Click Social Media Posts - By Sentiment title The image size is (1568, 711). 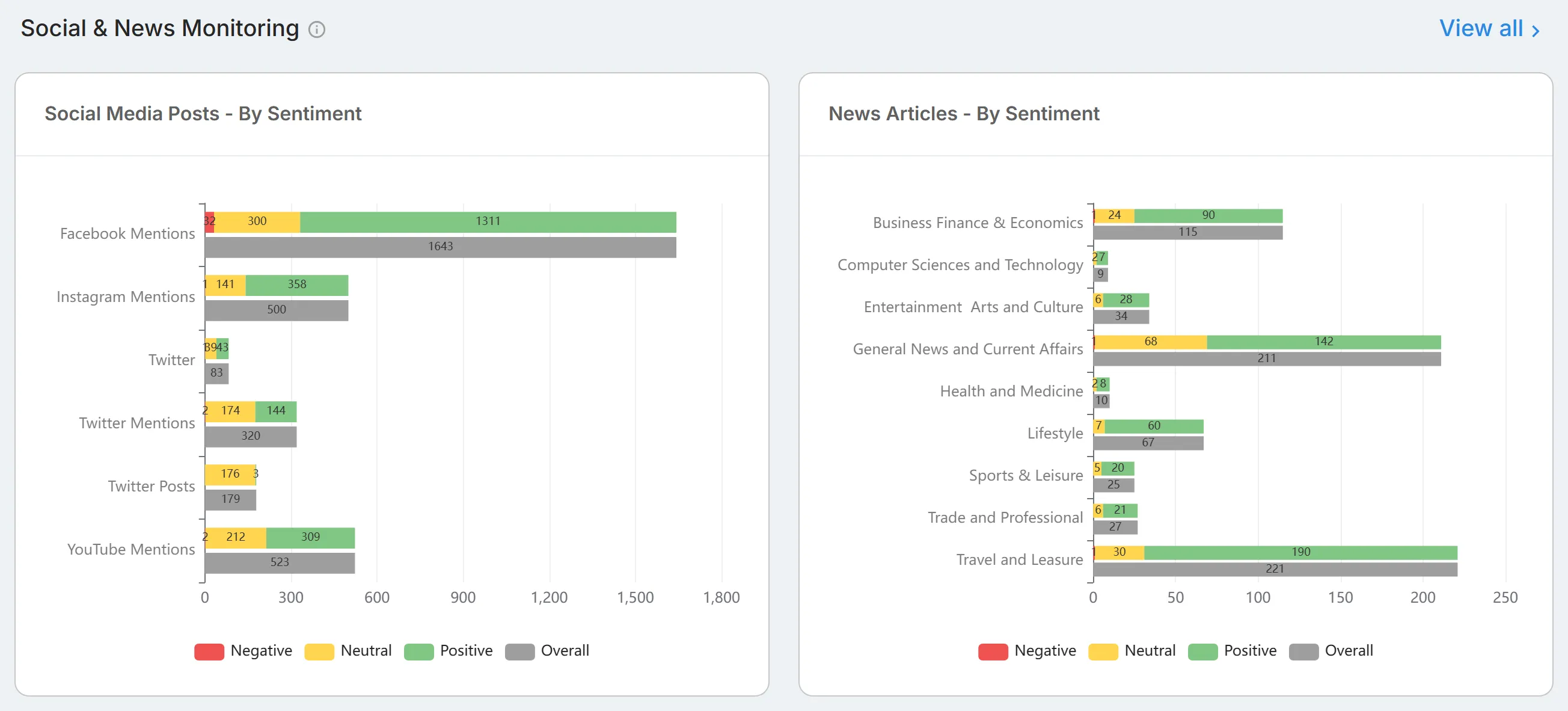[203, 114]
